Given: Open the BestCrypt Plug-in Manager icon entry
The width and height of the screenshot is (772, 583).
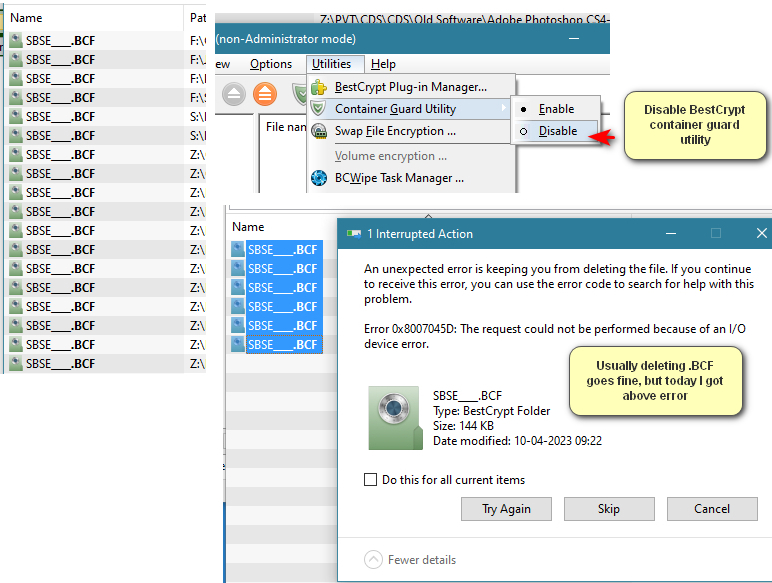Looking at the screenshot, I should coord(319,87).
